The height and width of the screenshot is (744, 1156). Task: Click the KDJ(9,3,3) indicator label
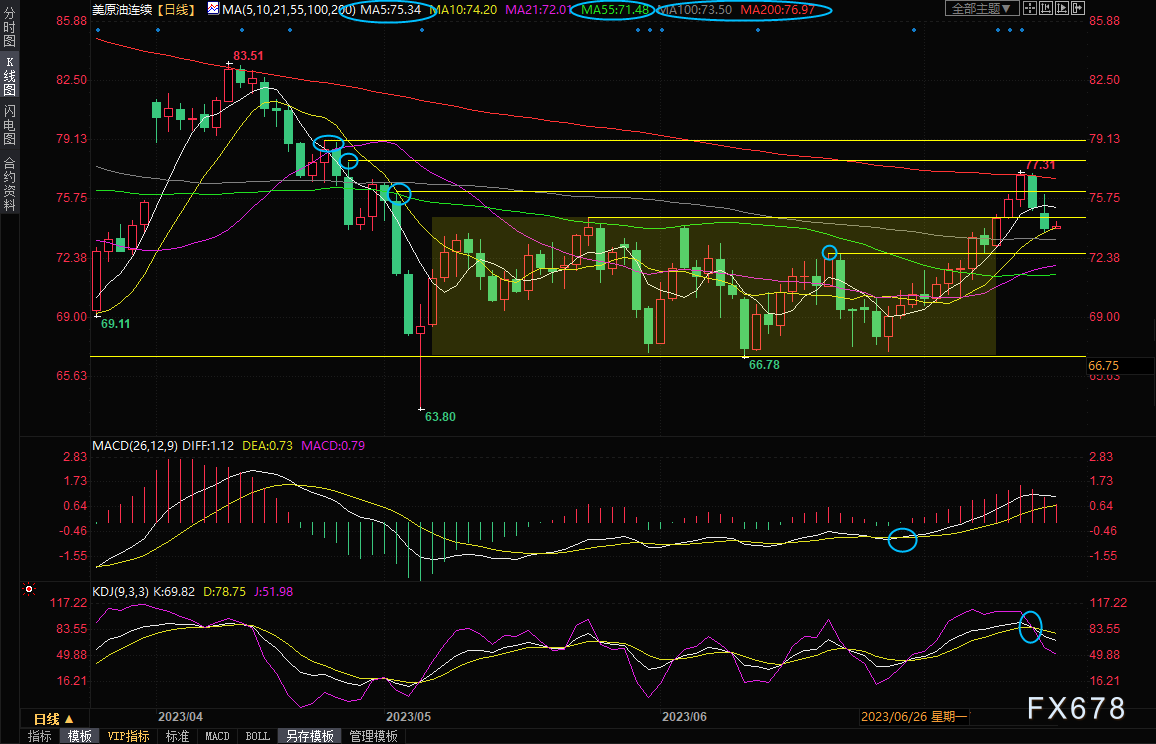coord(120,591)
